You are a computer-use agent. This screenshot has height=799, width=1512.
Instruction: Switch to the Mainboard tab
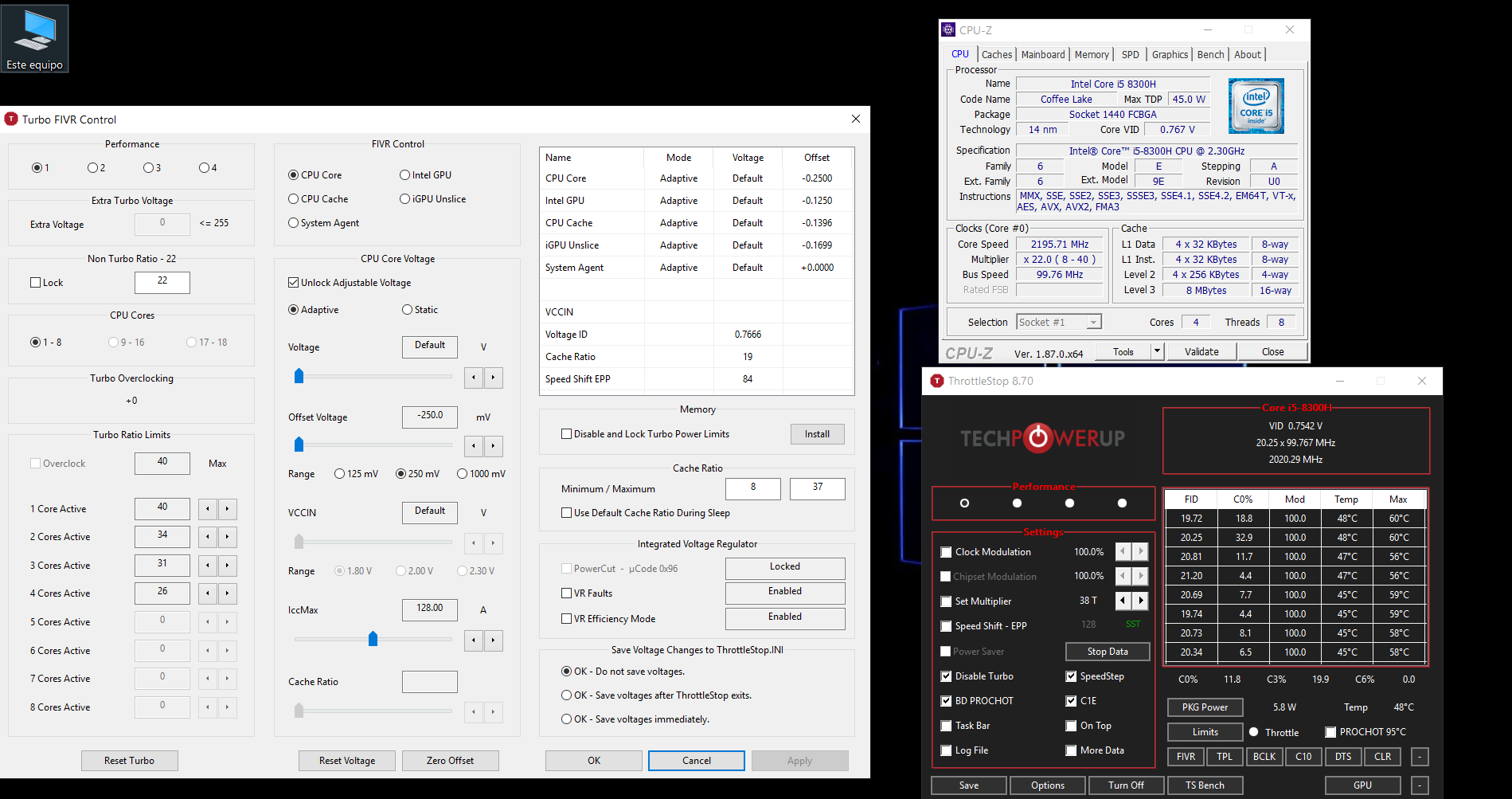pyautogui.click(x=1043, y=55)
